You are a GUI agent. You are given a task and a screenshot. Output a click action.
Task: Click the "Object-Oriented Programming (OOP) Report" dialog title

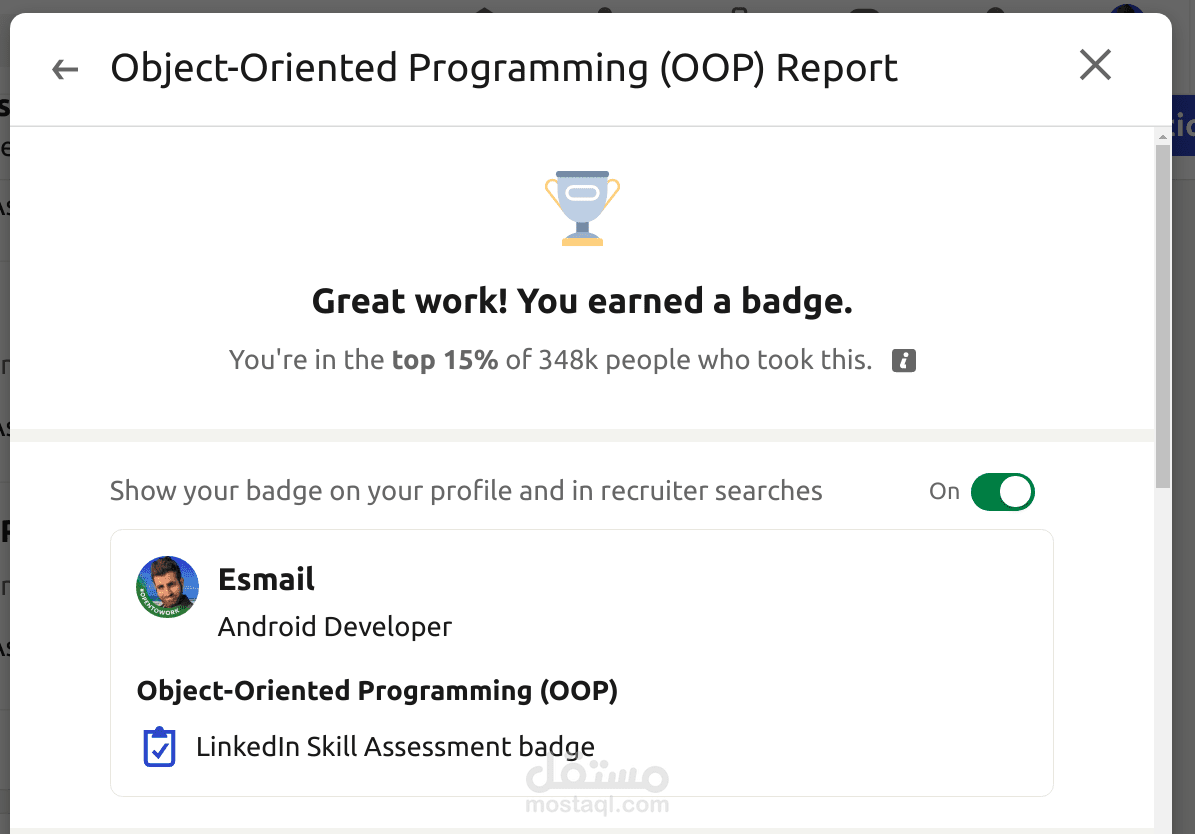[x=504, y=68]
